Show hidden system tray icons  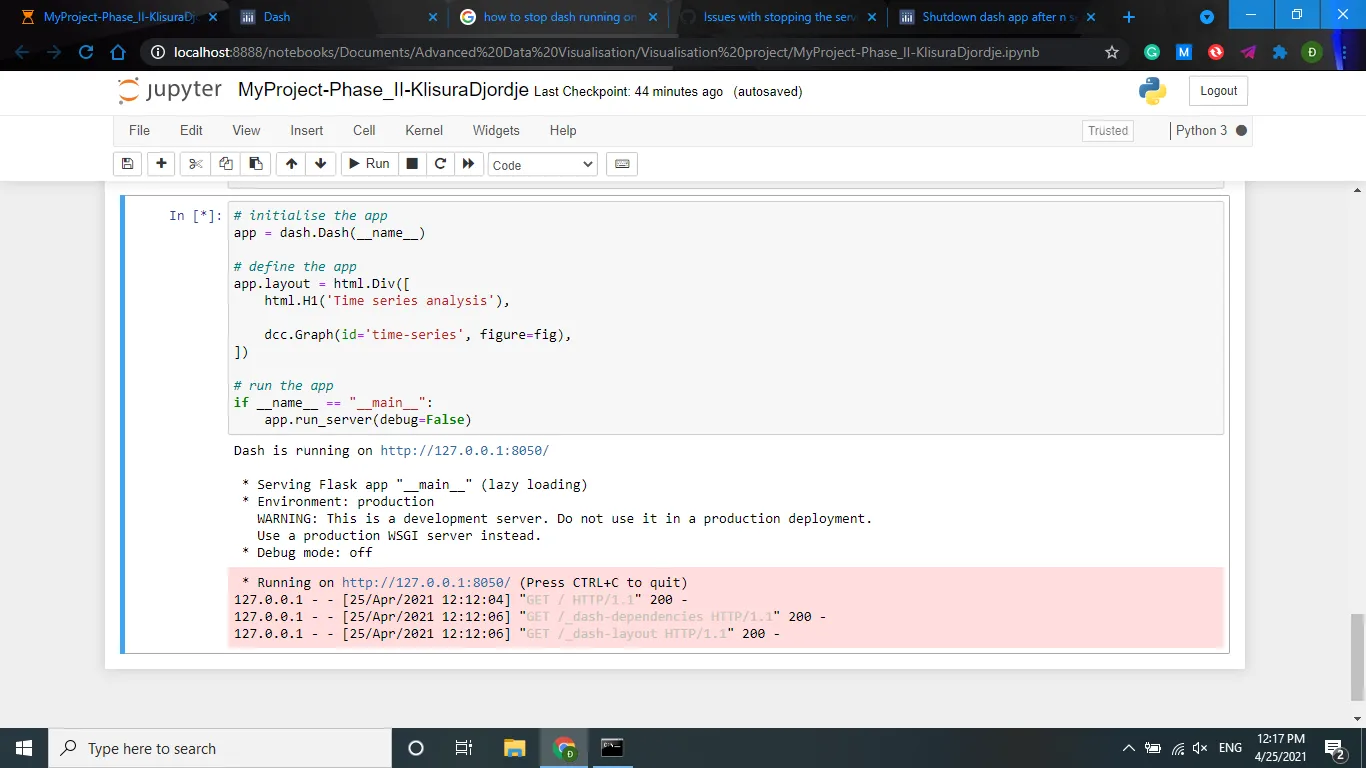pos(1129,748)
